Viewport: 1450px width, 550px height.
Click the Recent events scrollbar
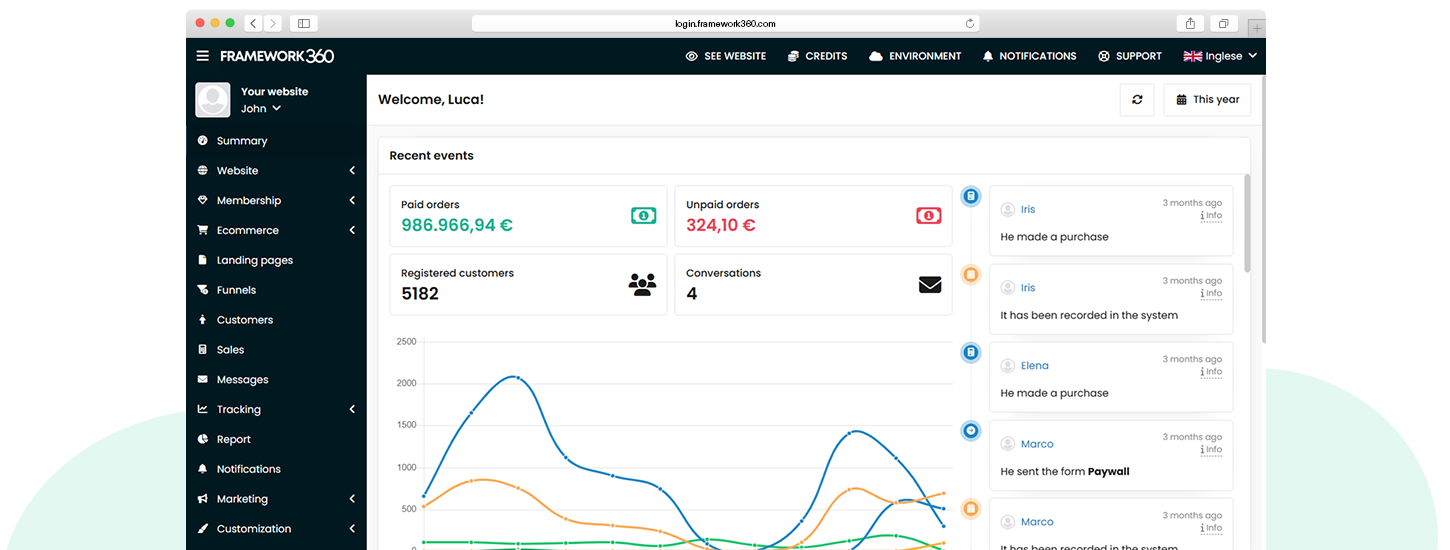point(1246,223)
